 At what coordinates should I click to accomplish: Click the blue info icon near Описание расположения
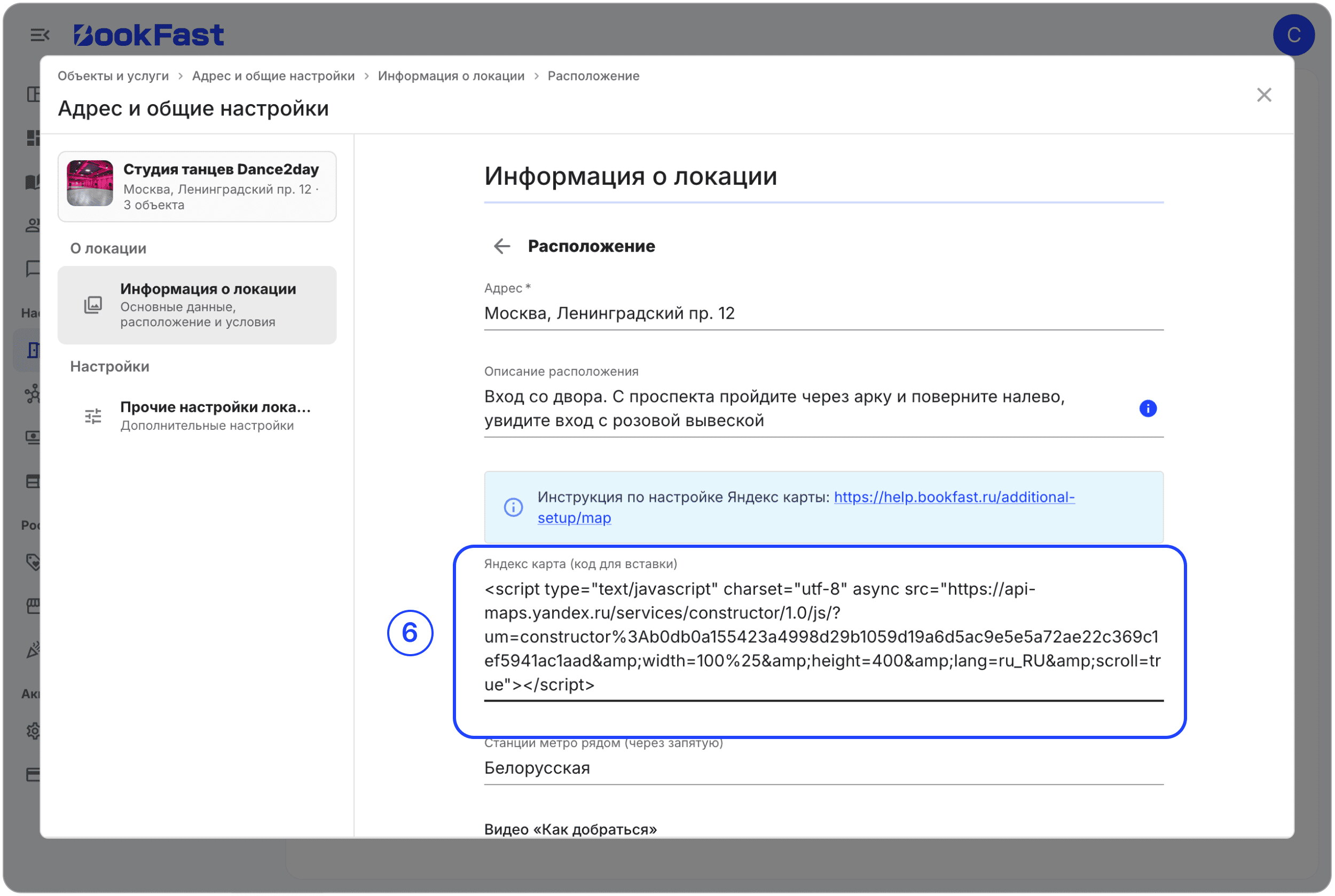click(1148, 408)
